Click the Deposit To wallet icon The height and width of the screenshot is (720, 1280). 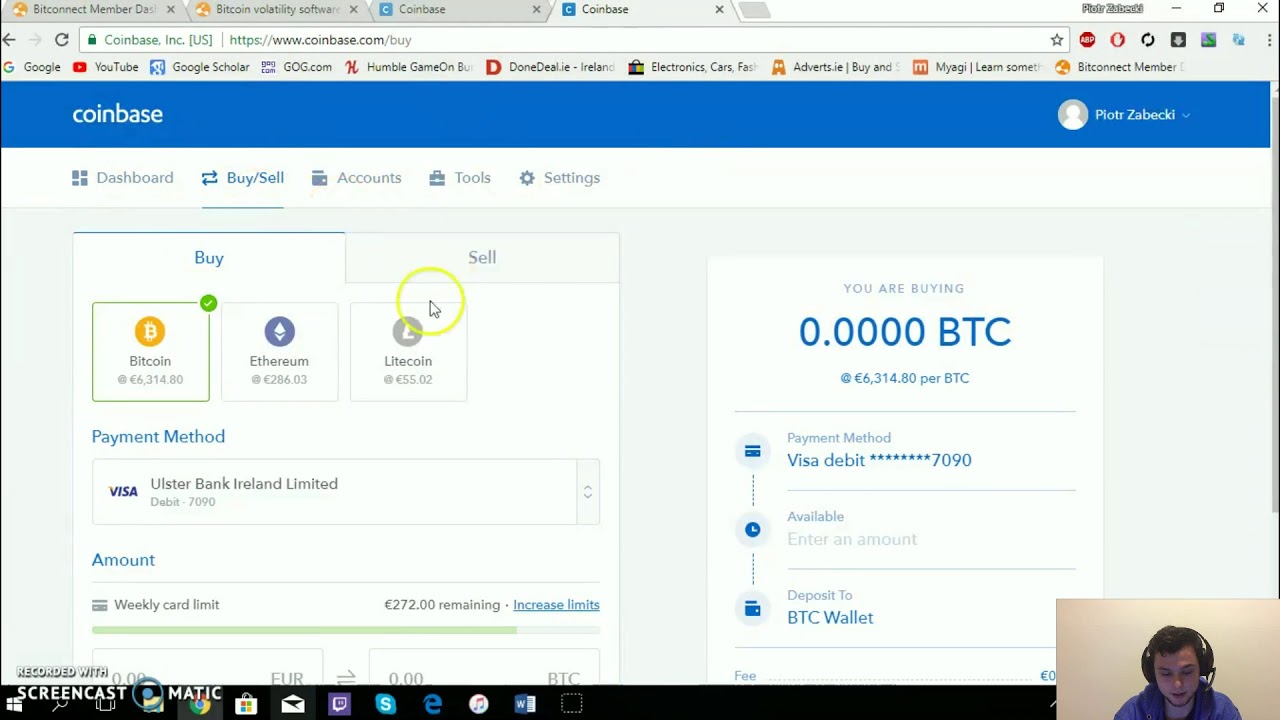tap(753, 607)
